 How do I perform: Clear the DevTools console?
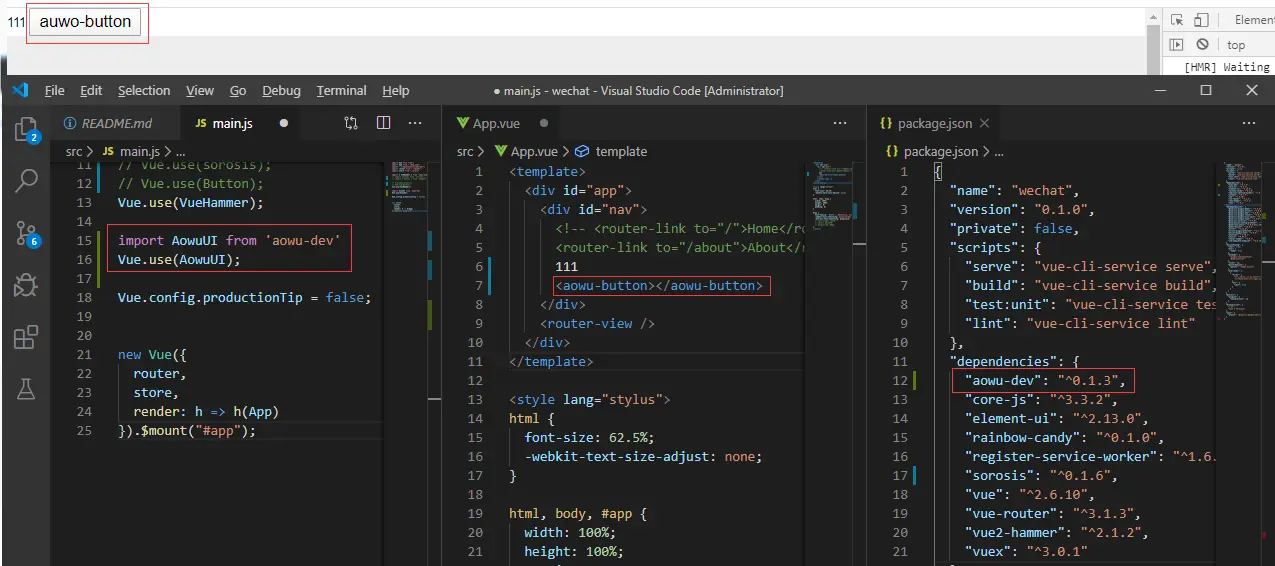pos(1202,45)
